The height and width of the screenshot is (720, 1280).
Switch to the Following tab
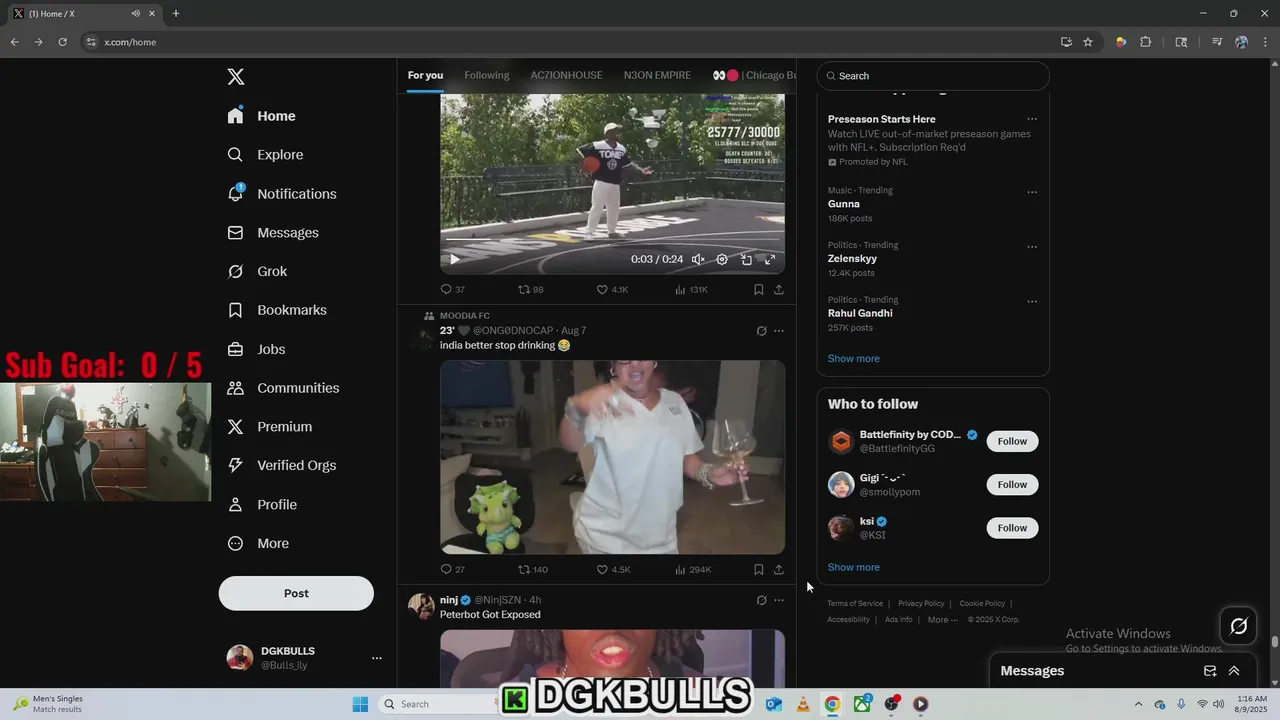pos(486,75)
